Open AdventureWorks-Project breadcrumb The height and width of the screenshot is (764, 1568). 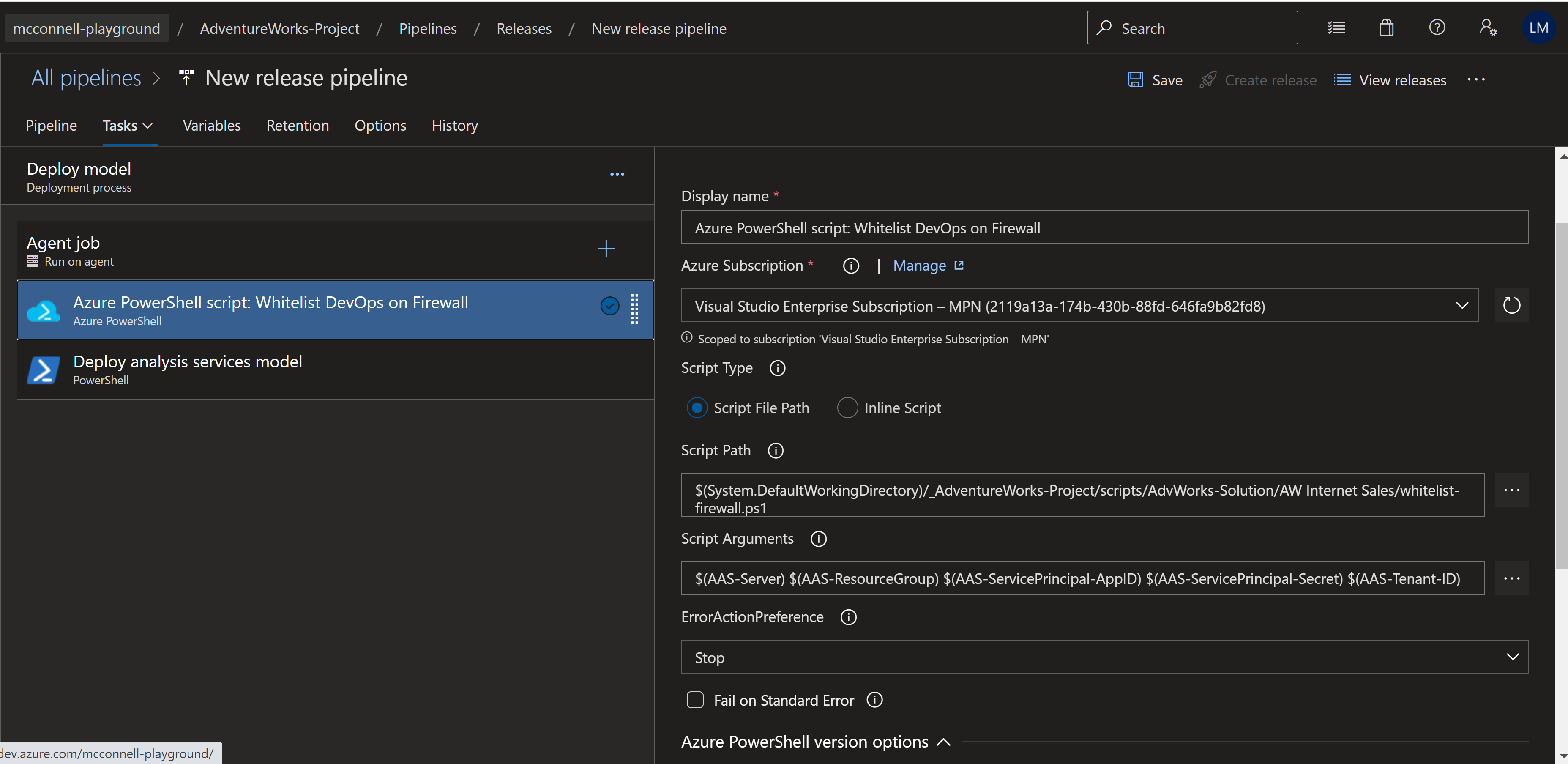tap(279, 29)
